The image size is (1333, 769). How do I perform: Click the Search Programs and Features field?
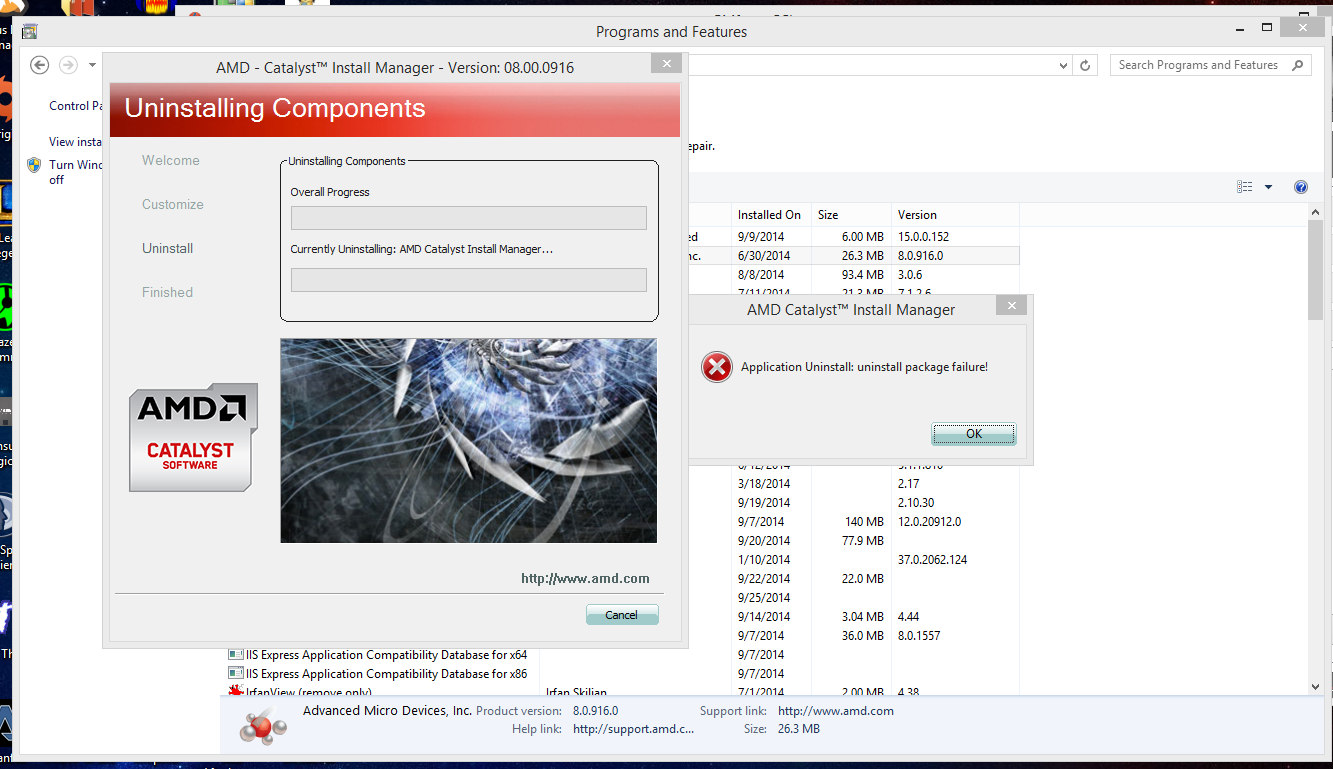1199,65
